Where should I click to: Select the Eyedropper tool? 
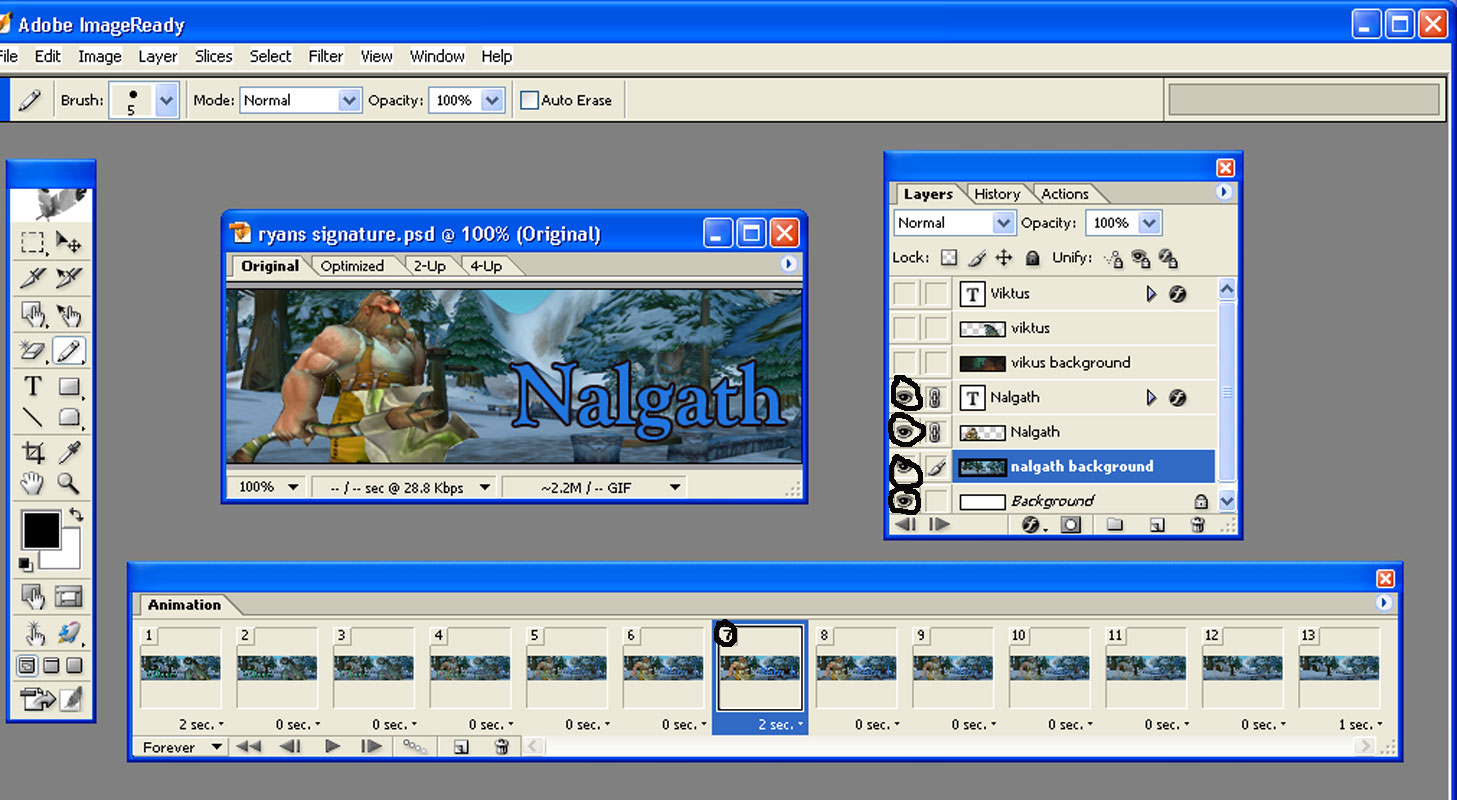(x=69, y=453)
